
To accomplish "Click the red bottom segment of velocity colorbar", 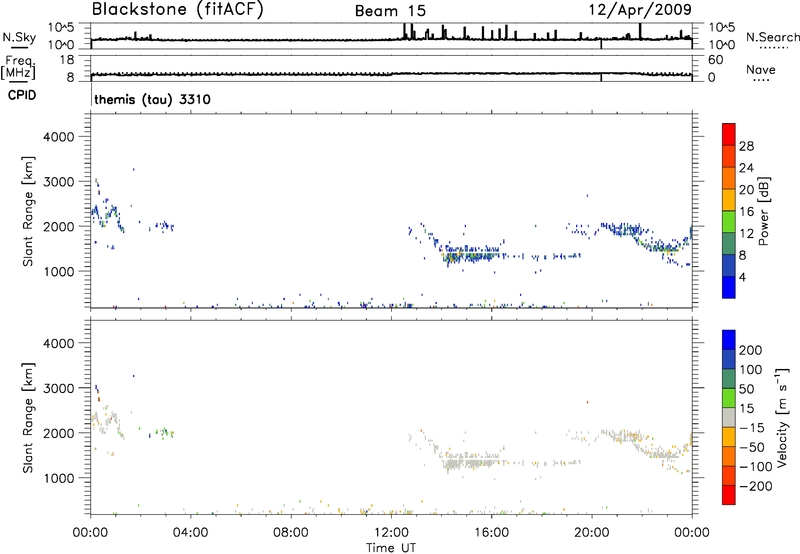I will pyautogui.click(x=729, y=495).
